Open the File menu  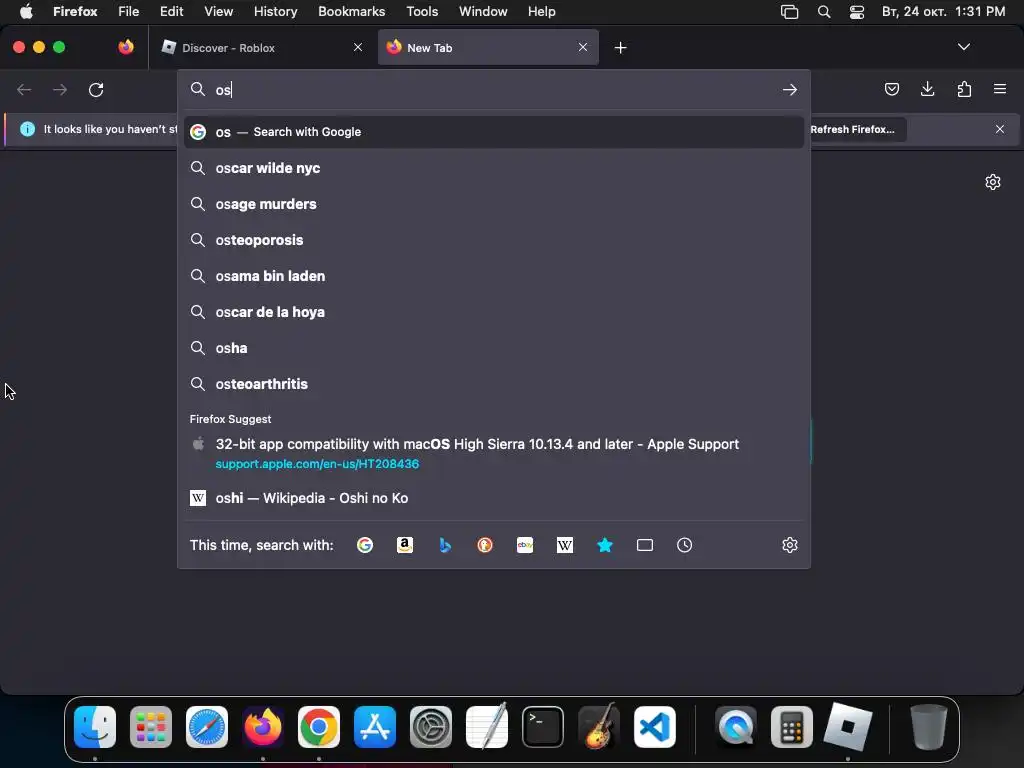tap(128, 11)
